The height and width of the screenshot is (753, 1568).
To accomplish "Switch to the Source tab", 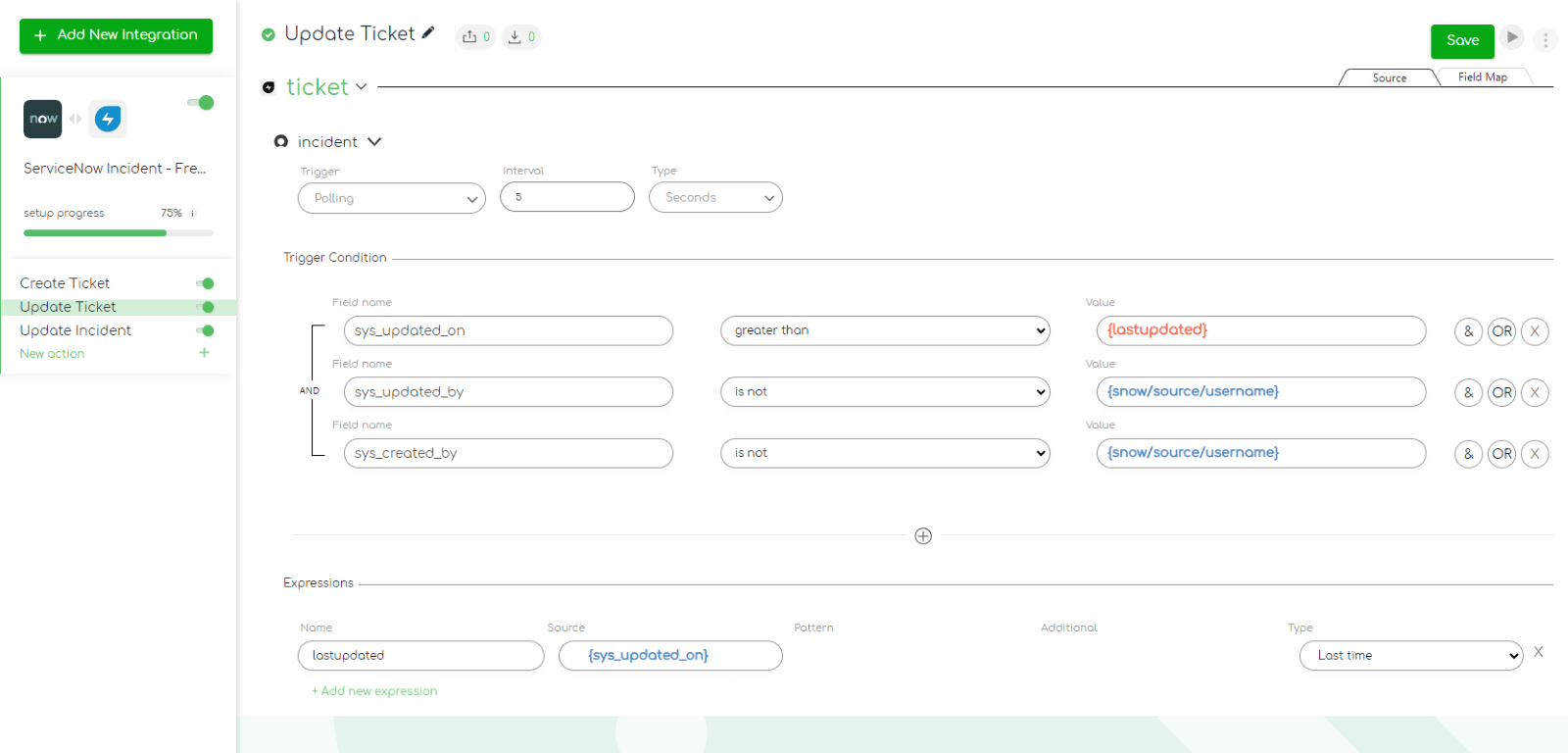I will [x=1390, y=77].
